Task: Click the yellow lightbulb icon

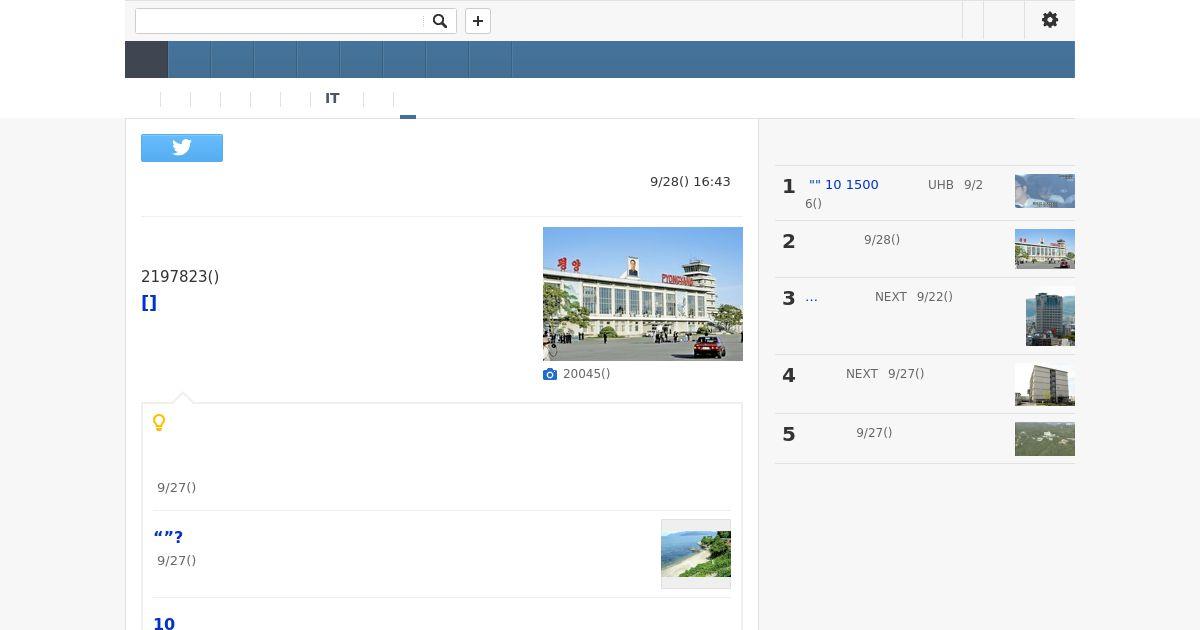Action: [159, 422]
